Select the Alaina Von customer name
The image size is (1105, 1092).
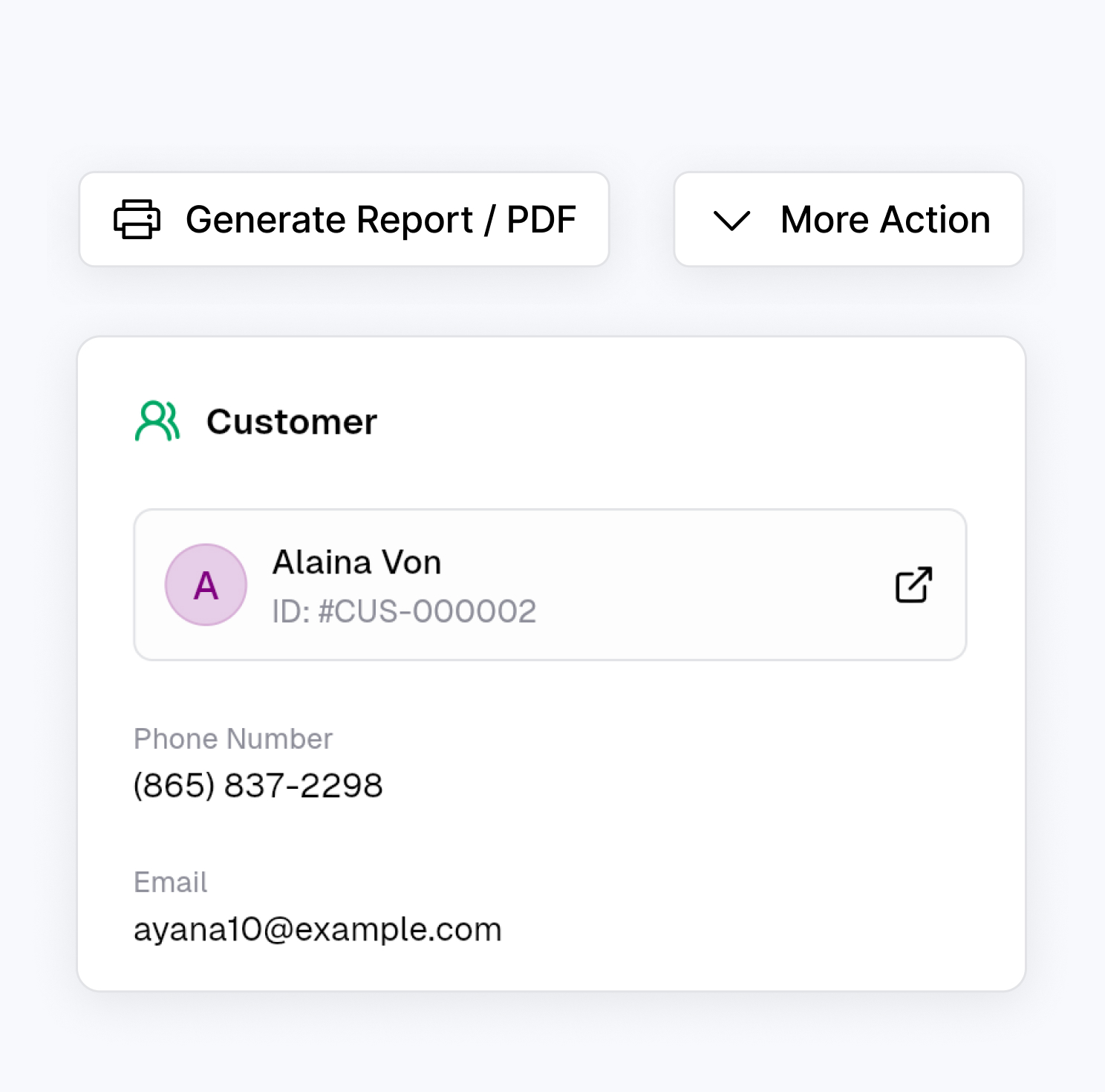[x=357, y=562]
